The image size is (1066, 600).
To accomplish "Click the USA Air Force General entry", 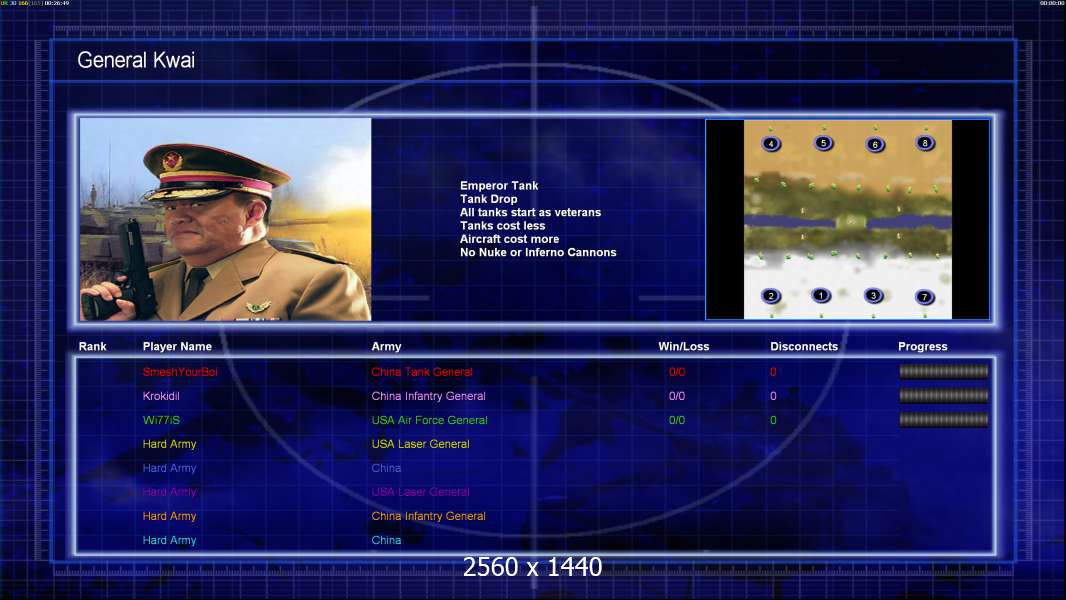I will (429, 420).
